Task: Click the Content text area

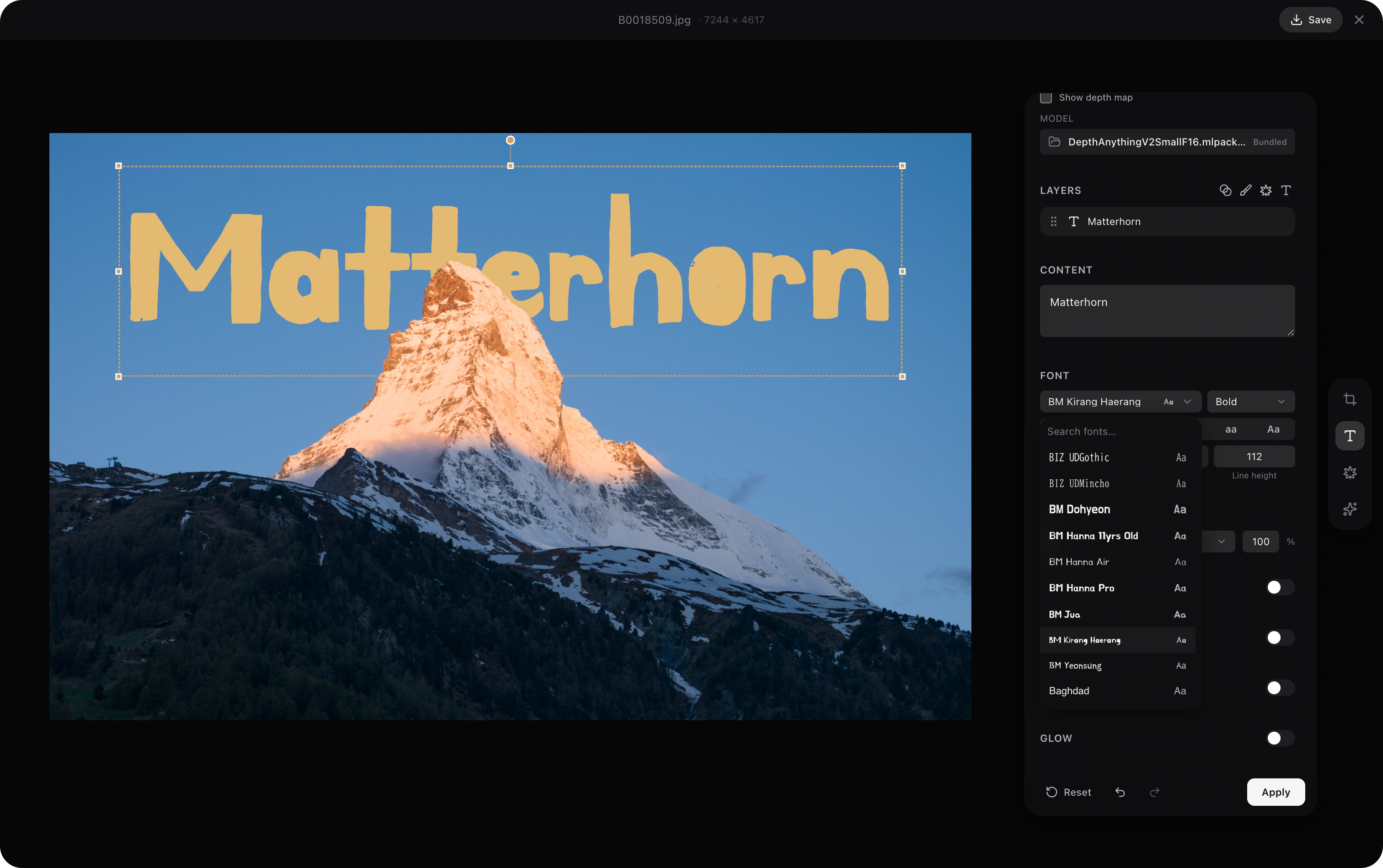Action: [x=1167, y=311]
